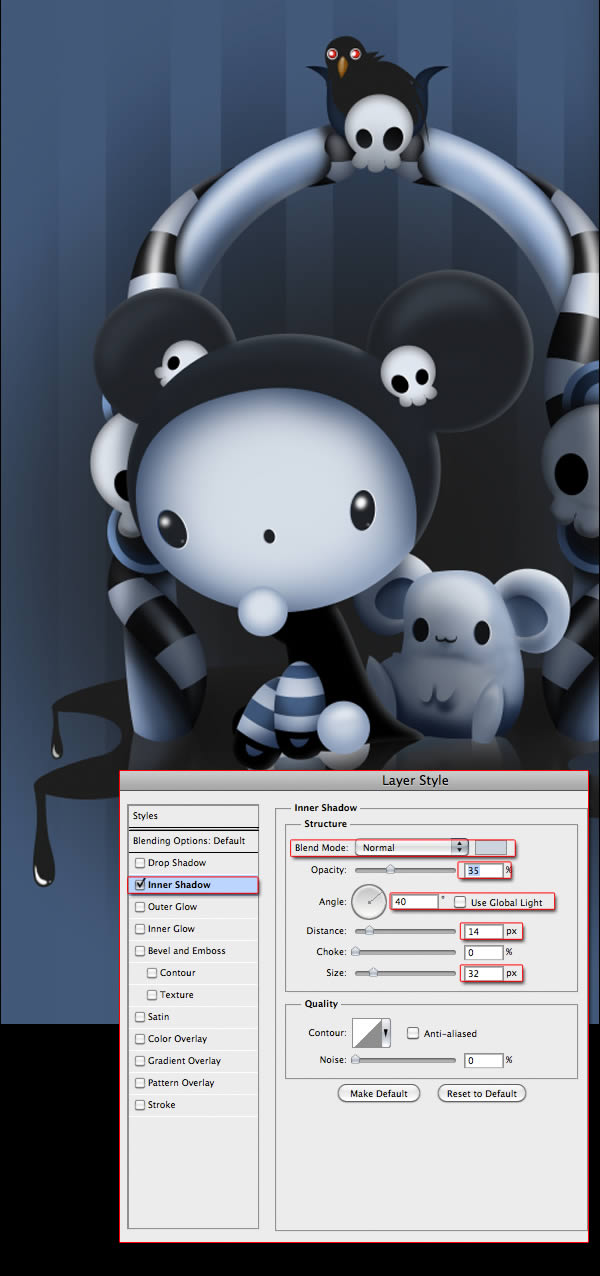Select the Gradient Overlay list row

(194, 1061)
